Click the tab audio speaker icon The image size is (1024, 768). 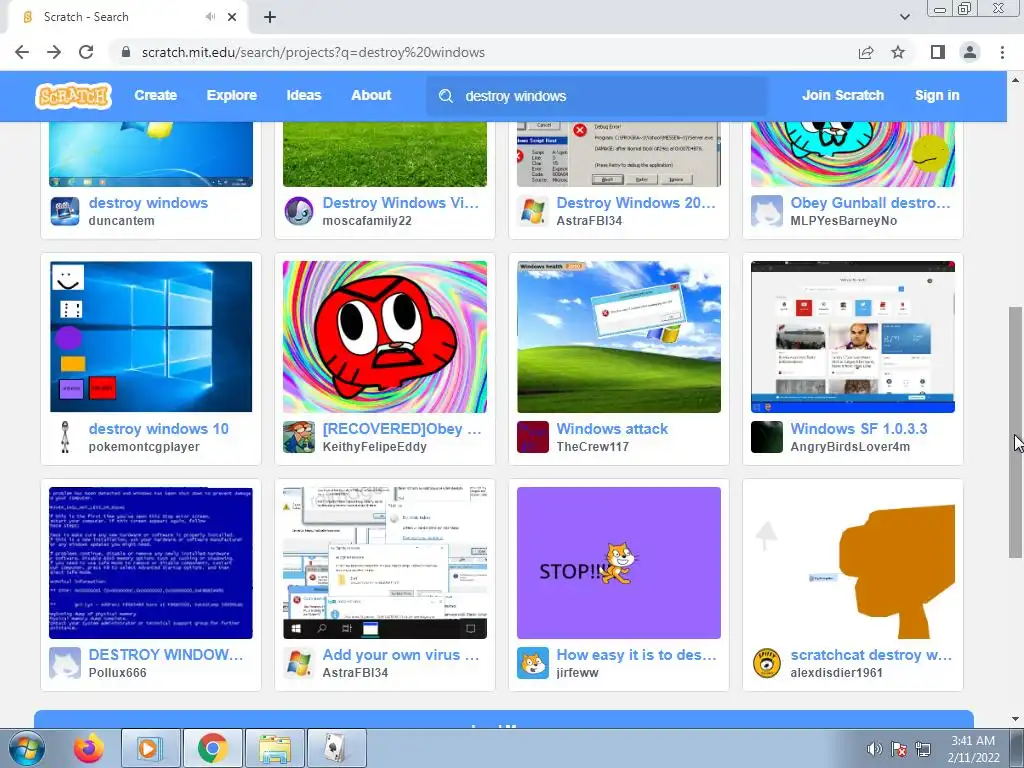coord(210,17)
